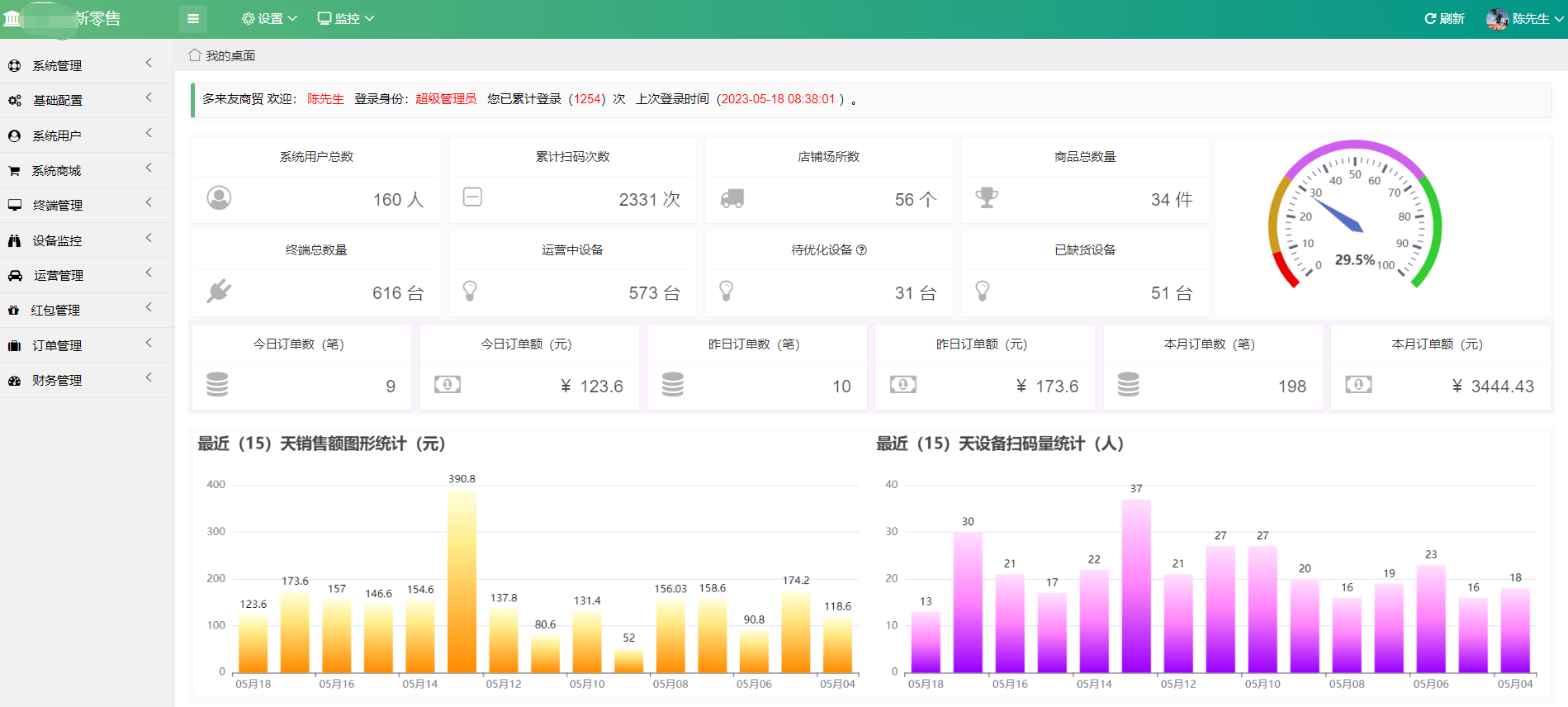Click the chevron next to 系统用户

tap(149, 133)
